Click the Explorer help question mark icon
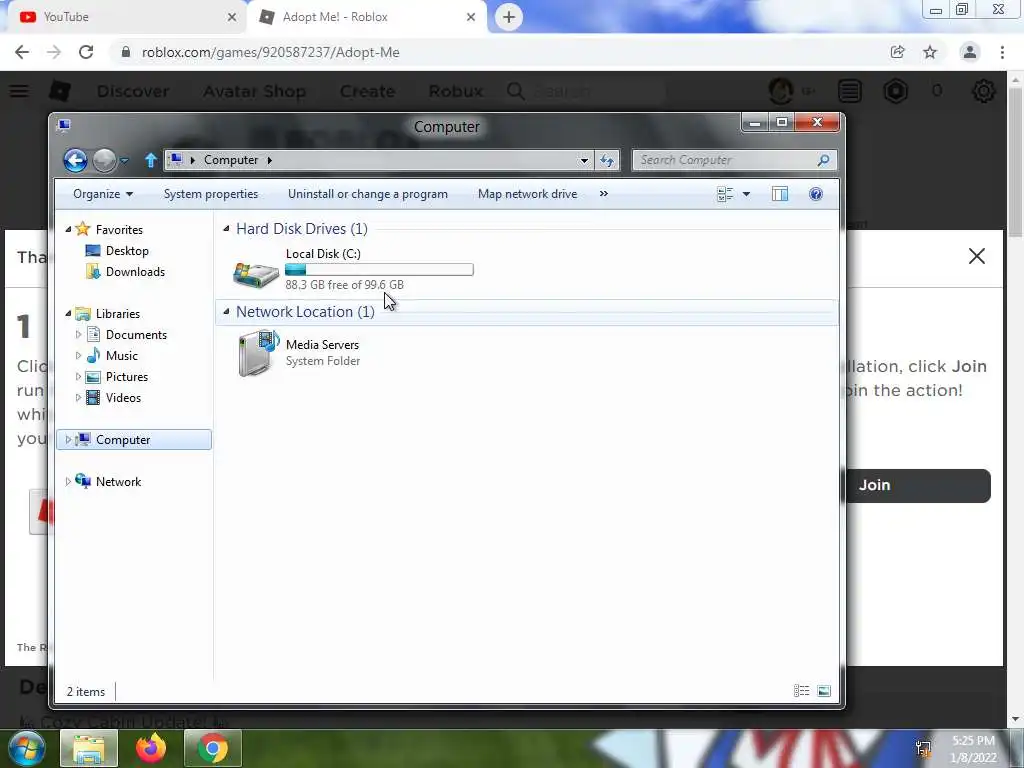The image size is (1024, 768). [816, 194]
